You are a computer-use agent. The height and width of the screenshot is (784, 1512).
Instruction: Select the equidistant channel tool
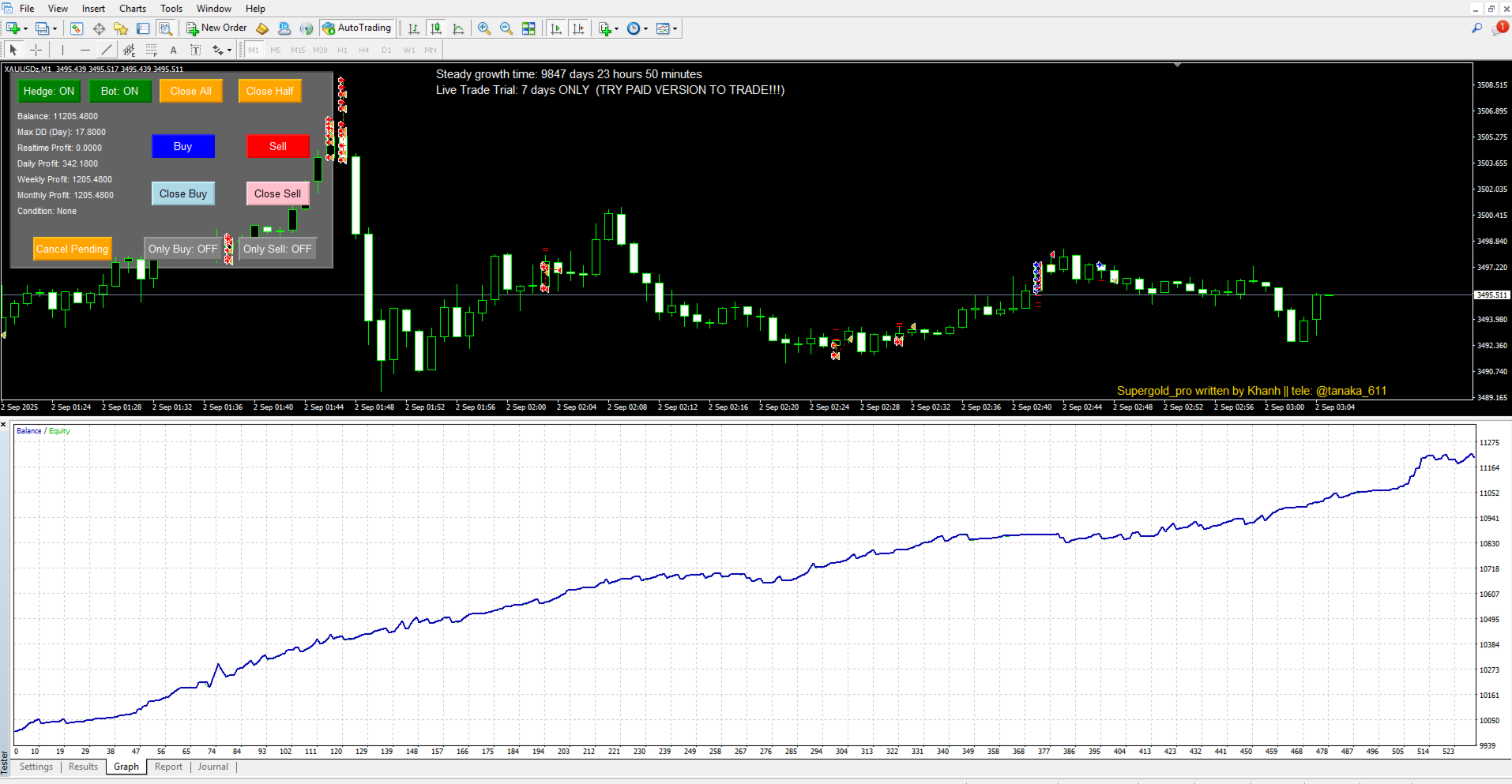[x=129, y=50]
